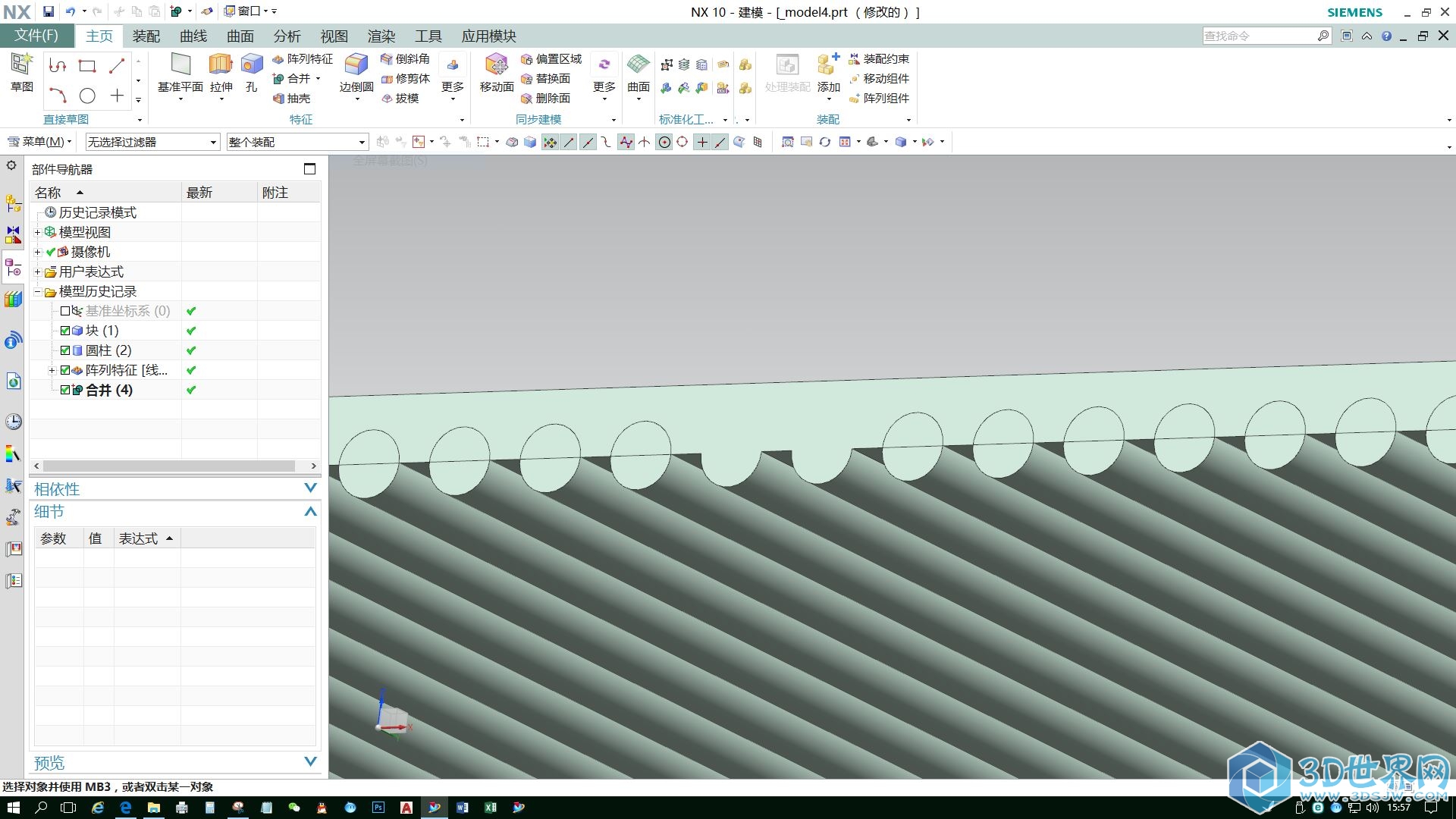Click the undo arrow in title bar
The image size is (1456, 819).
(71, 11)
